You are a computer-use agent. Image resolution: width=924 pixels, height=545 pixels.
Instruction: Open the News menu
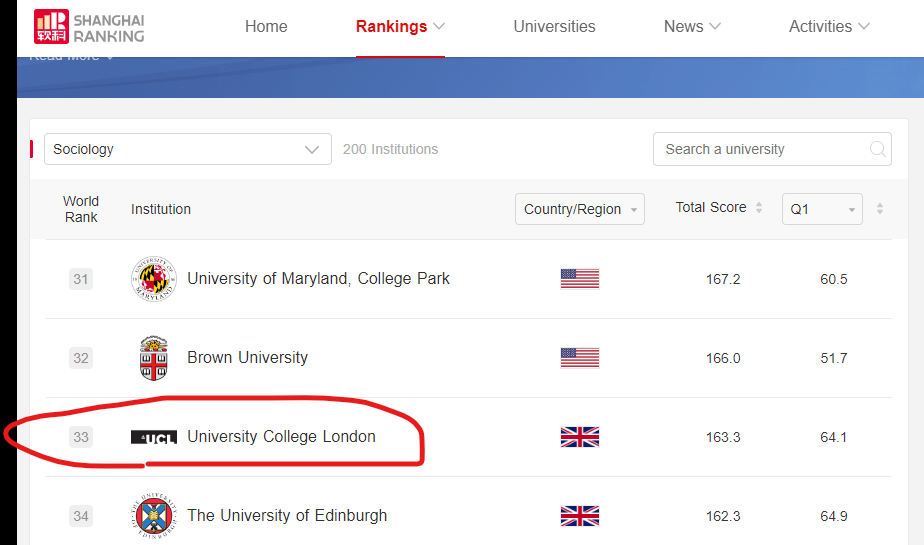click(x=692, y=27)
